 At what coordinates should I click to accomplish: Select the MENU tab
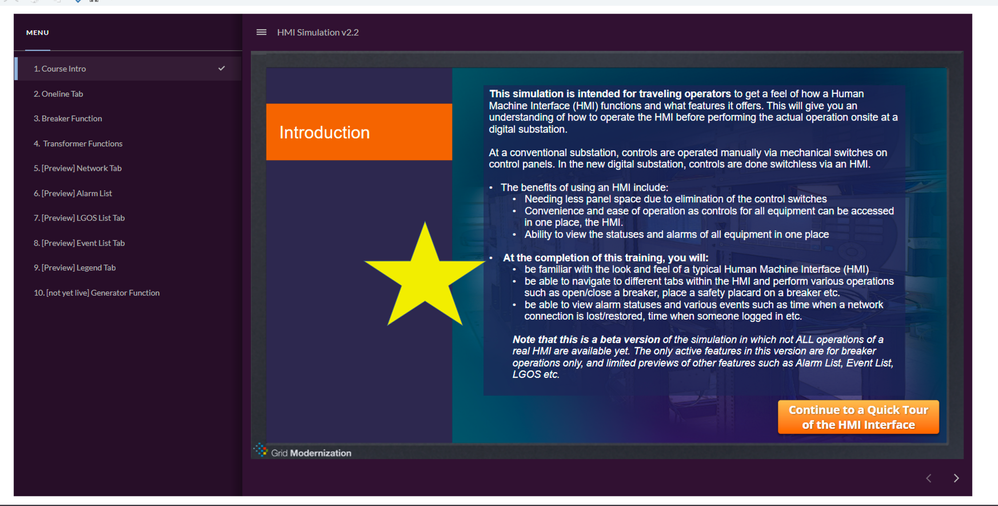click(38, 32)
